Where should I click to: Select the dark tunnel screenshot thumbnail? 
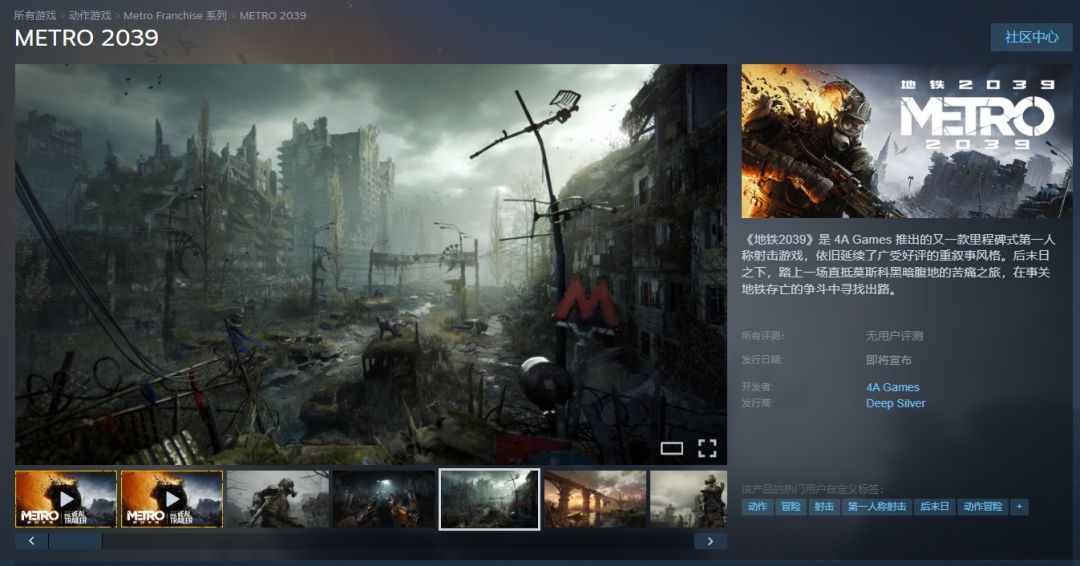[384, 499]
